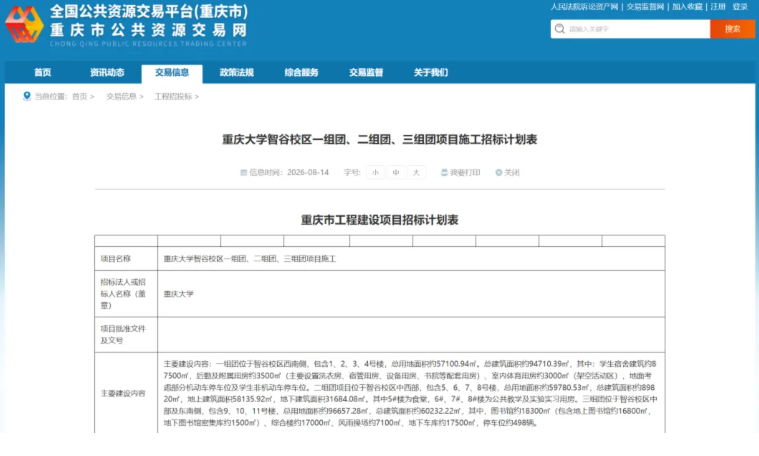This screenshot has height=456, width=759.
Task: Click the 主要建设内容 table label
Action: coord(123,393)
